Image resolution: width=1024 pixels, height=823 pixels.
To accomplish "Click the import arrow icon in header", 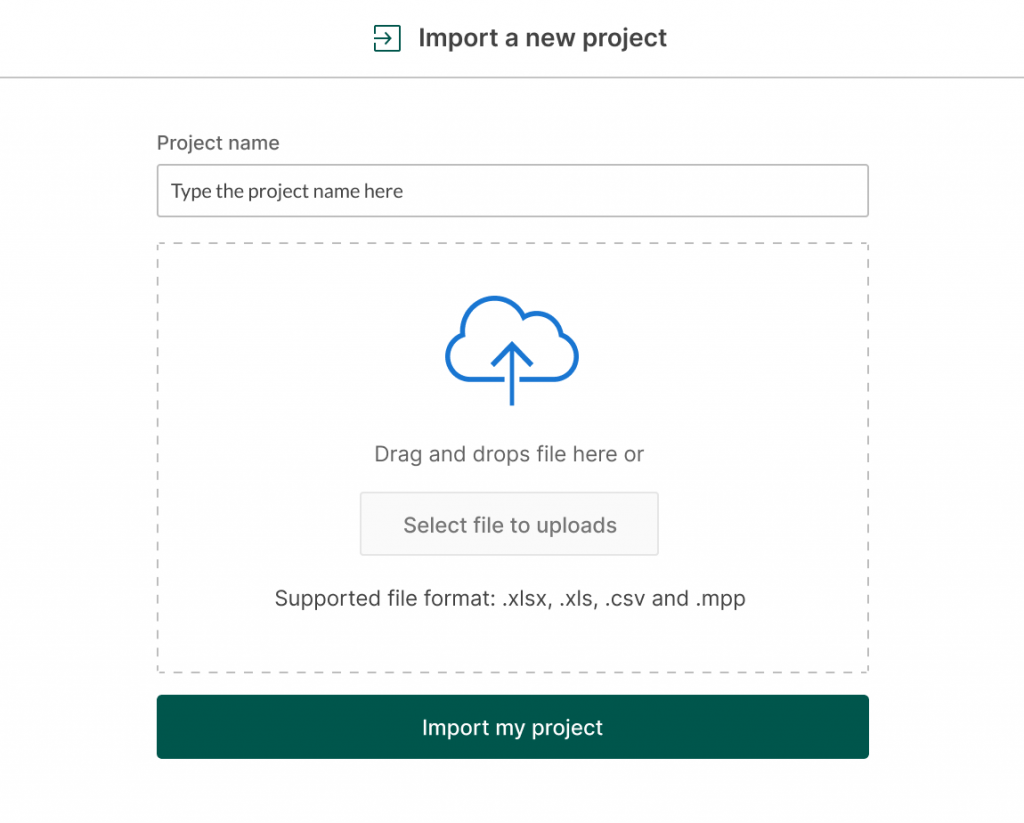I will (x=387, y=38).
